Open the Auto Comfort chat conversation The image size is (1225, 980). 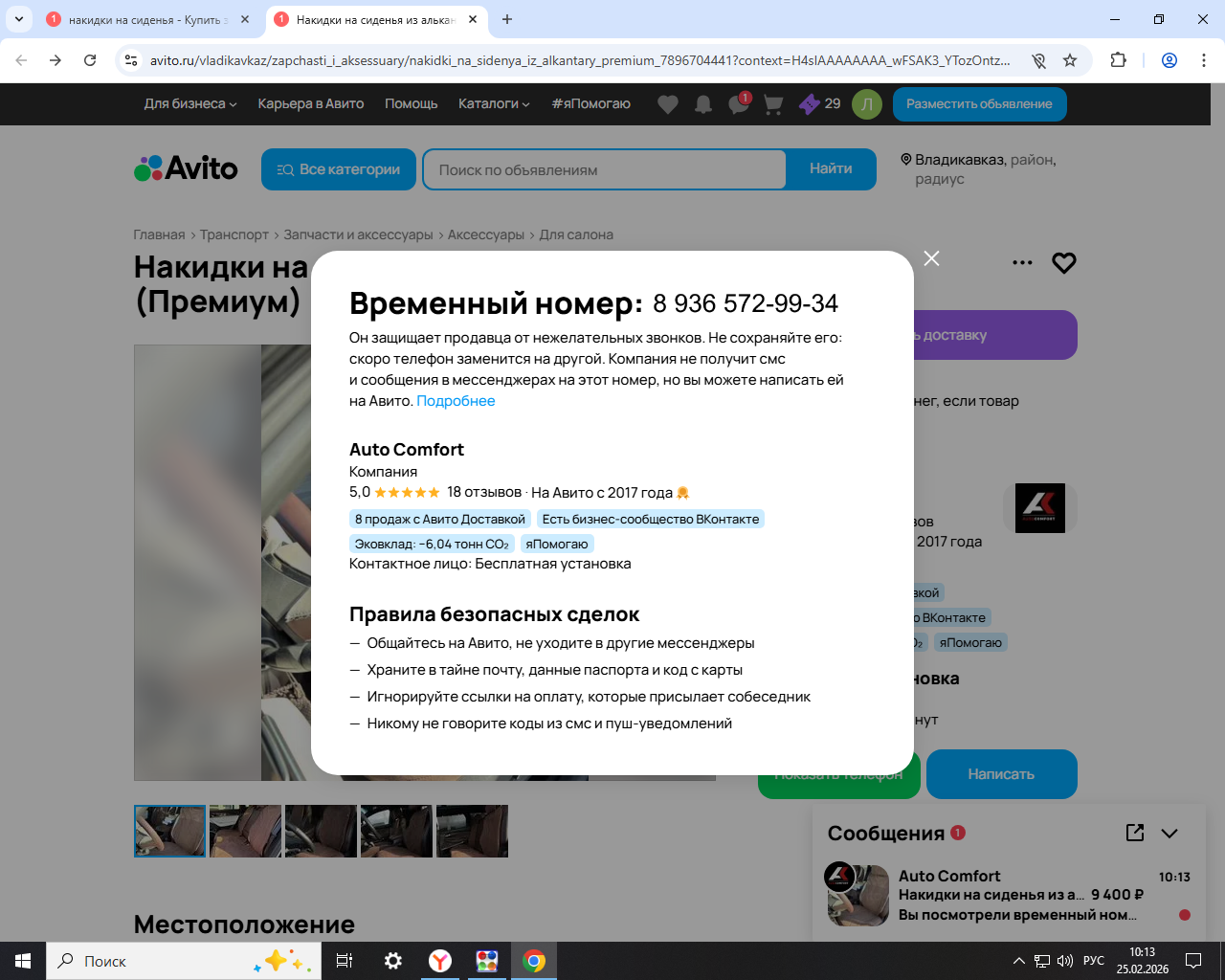[x=1009, y=895]
